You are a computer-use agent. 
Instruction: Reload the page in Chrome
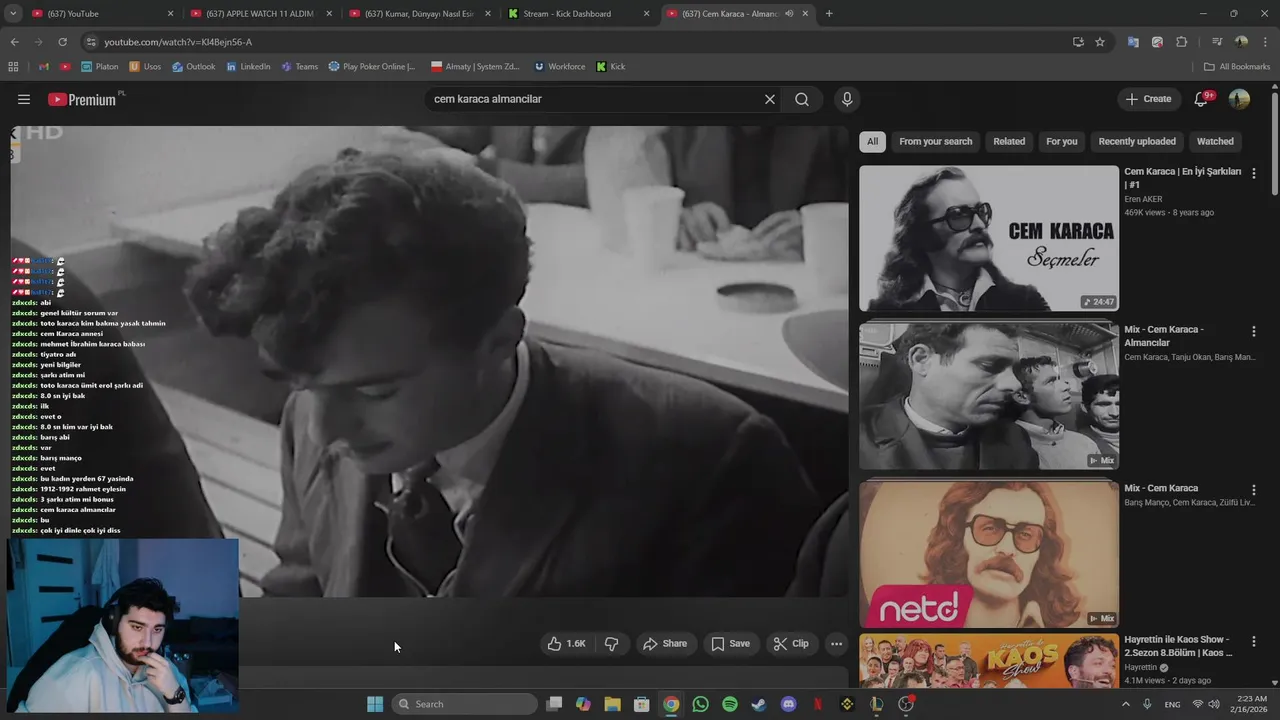pyautogui.click(x=62, y=42)
